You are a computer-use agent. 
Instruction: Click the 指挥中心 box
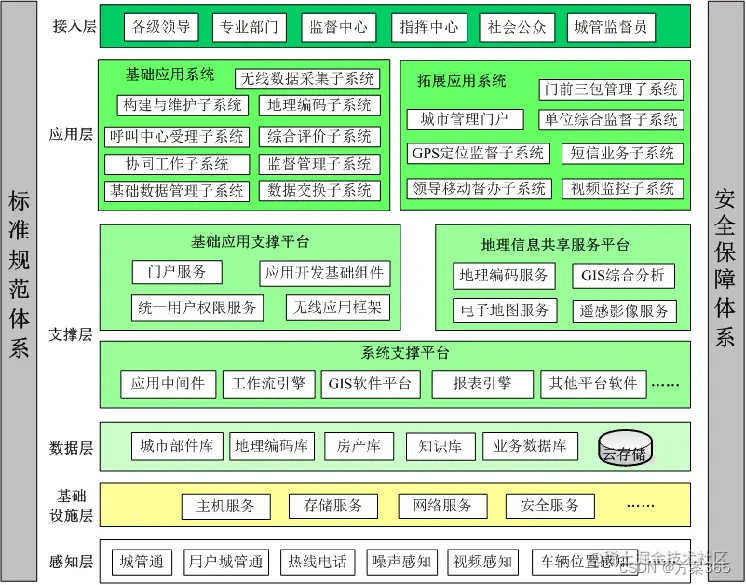[x=429, y=28]
